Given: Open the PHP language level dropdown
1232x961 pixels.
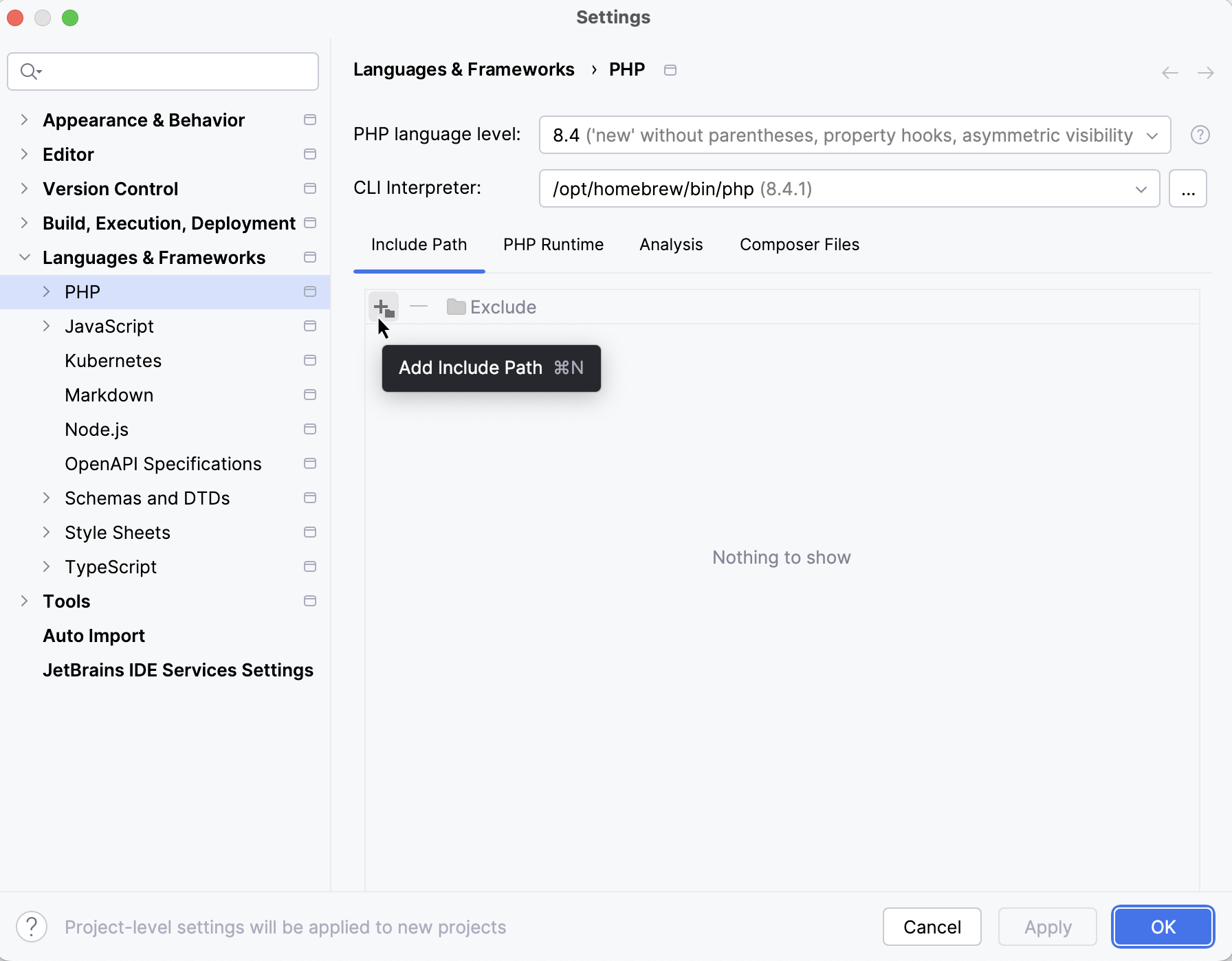Looking at the screenshot, I should [855, 135].
